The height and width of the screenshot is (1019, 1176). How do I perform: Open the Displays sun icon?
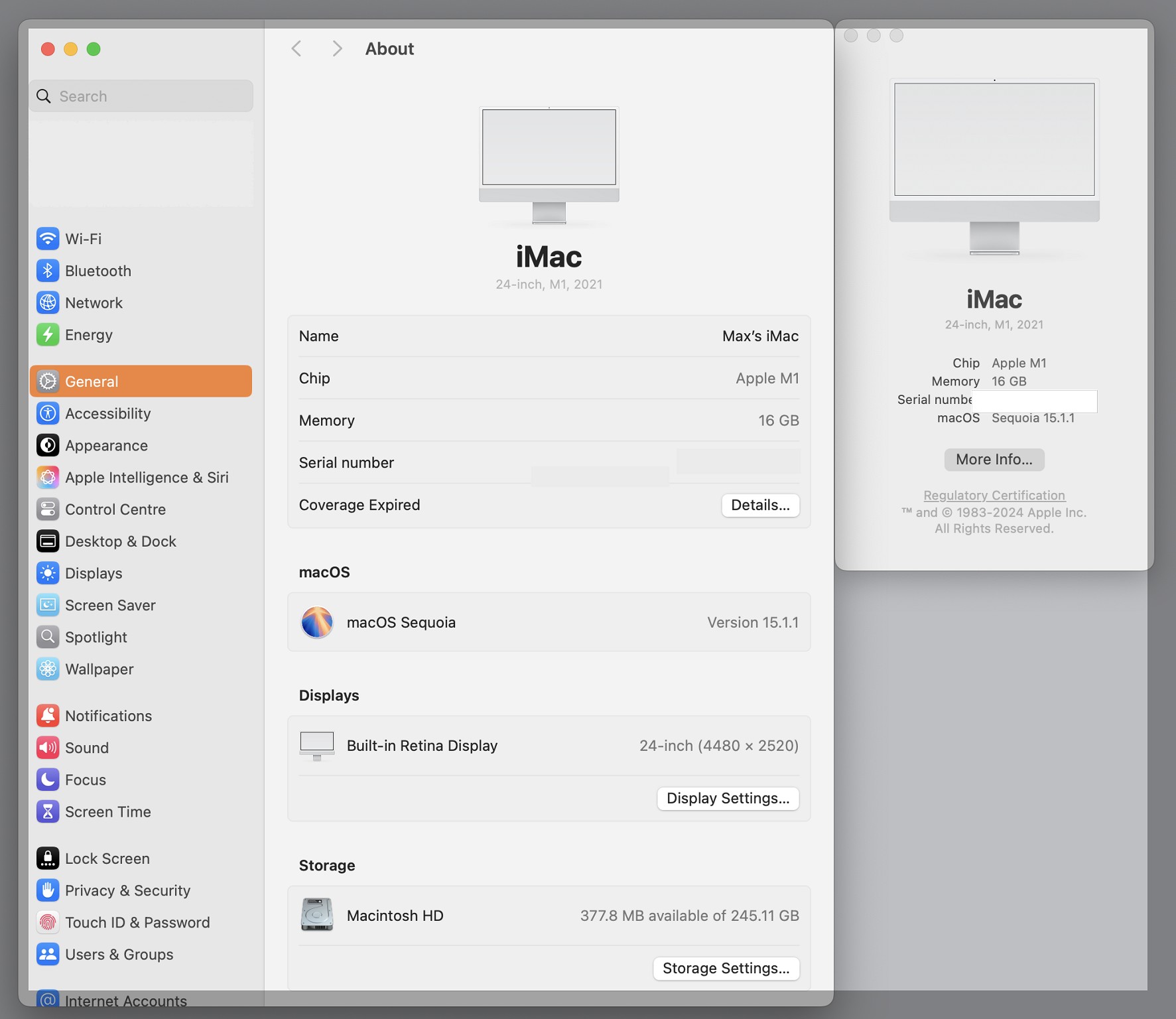tap(48, 573)
